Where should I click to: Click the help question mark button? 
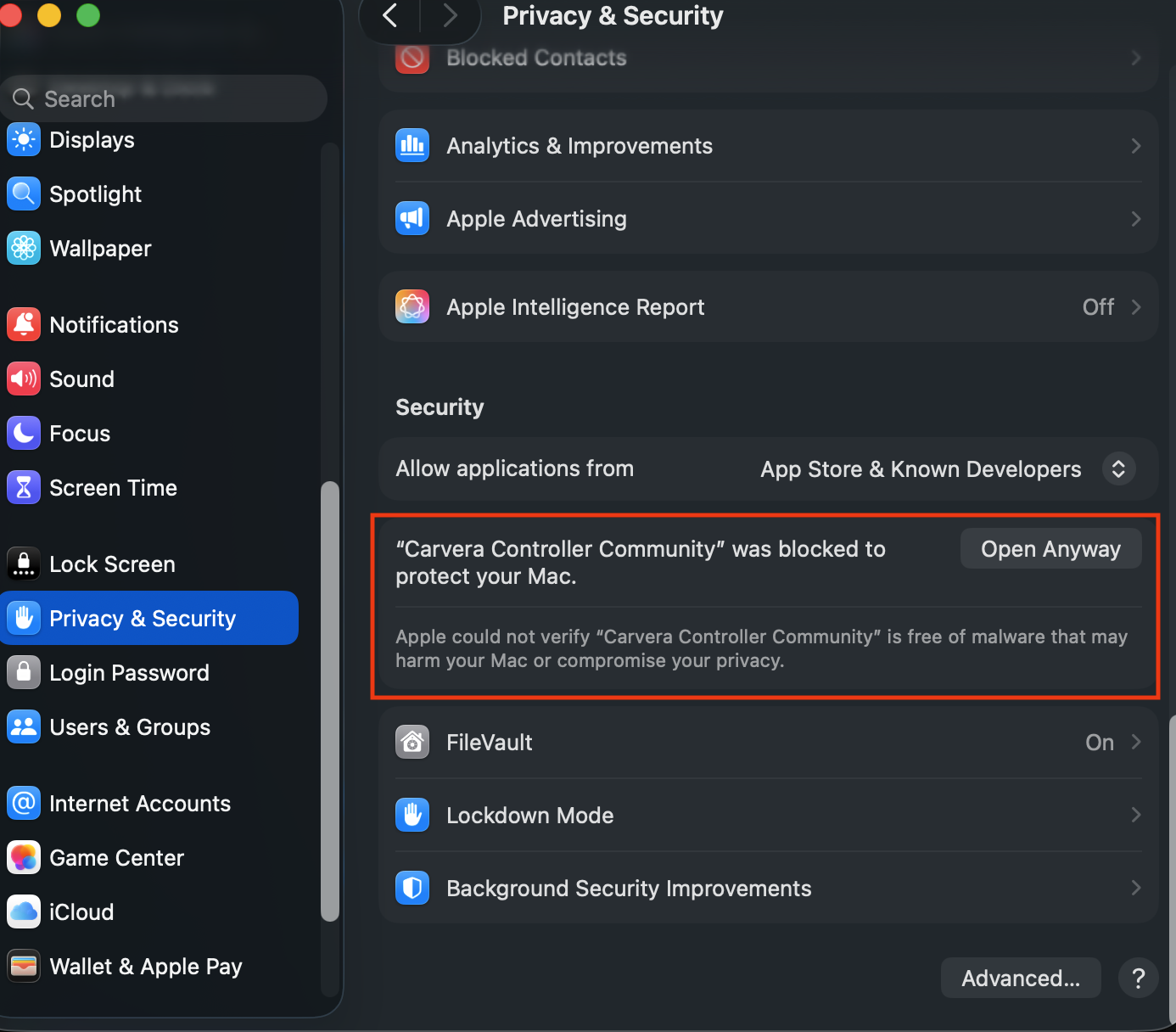click(x=1138, y=979)
